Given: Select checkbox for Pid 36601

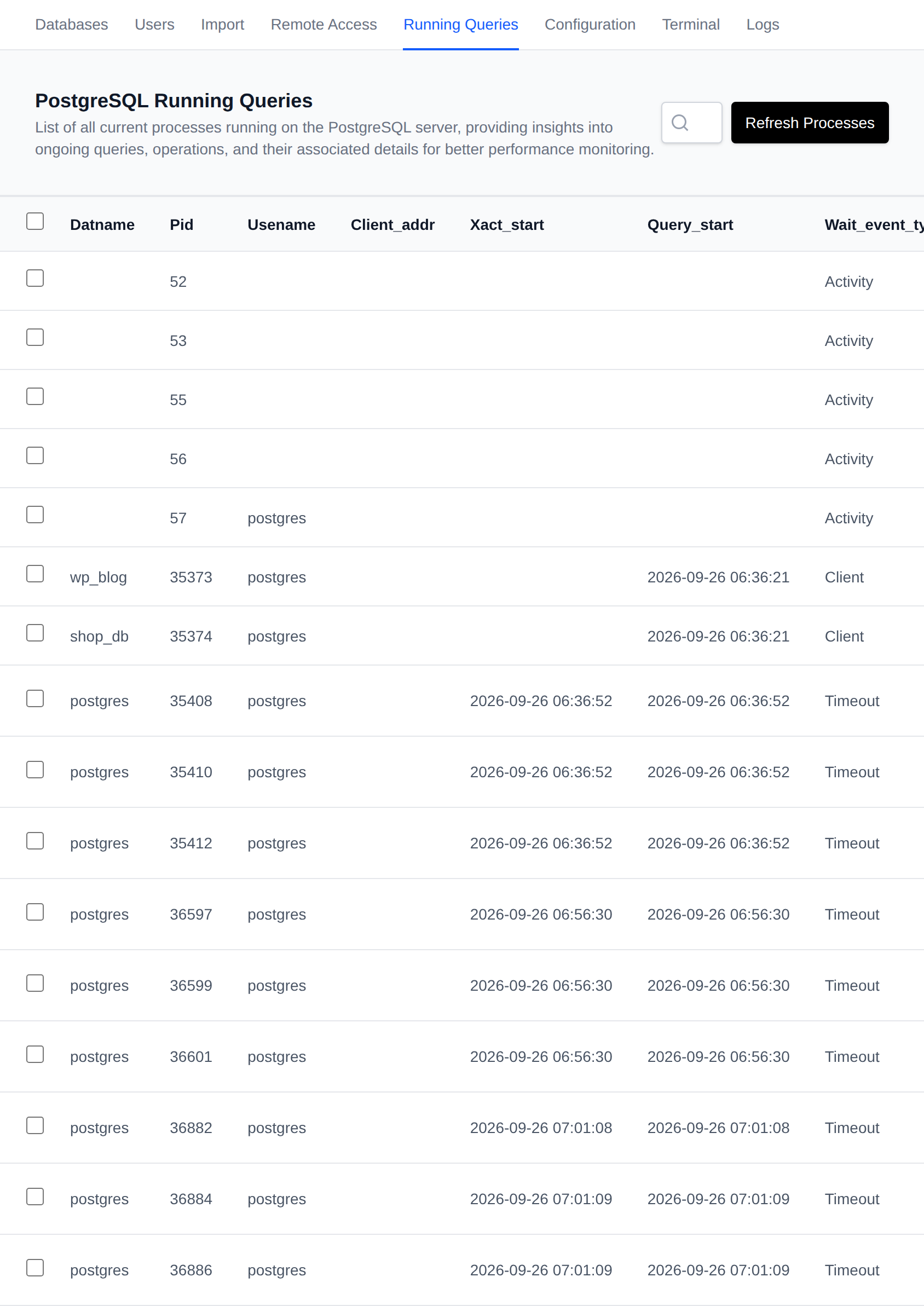Looking at the screenshot, I should tap(35, 1054).
